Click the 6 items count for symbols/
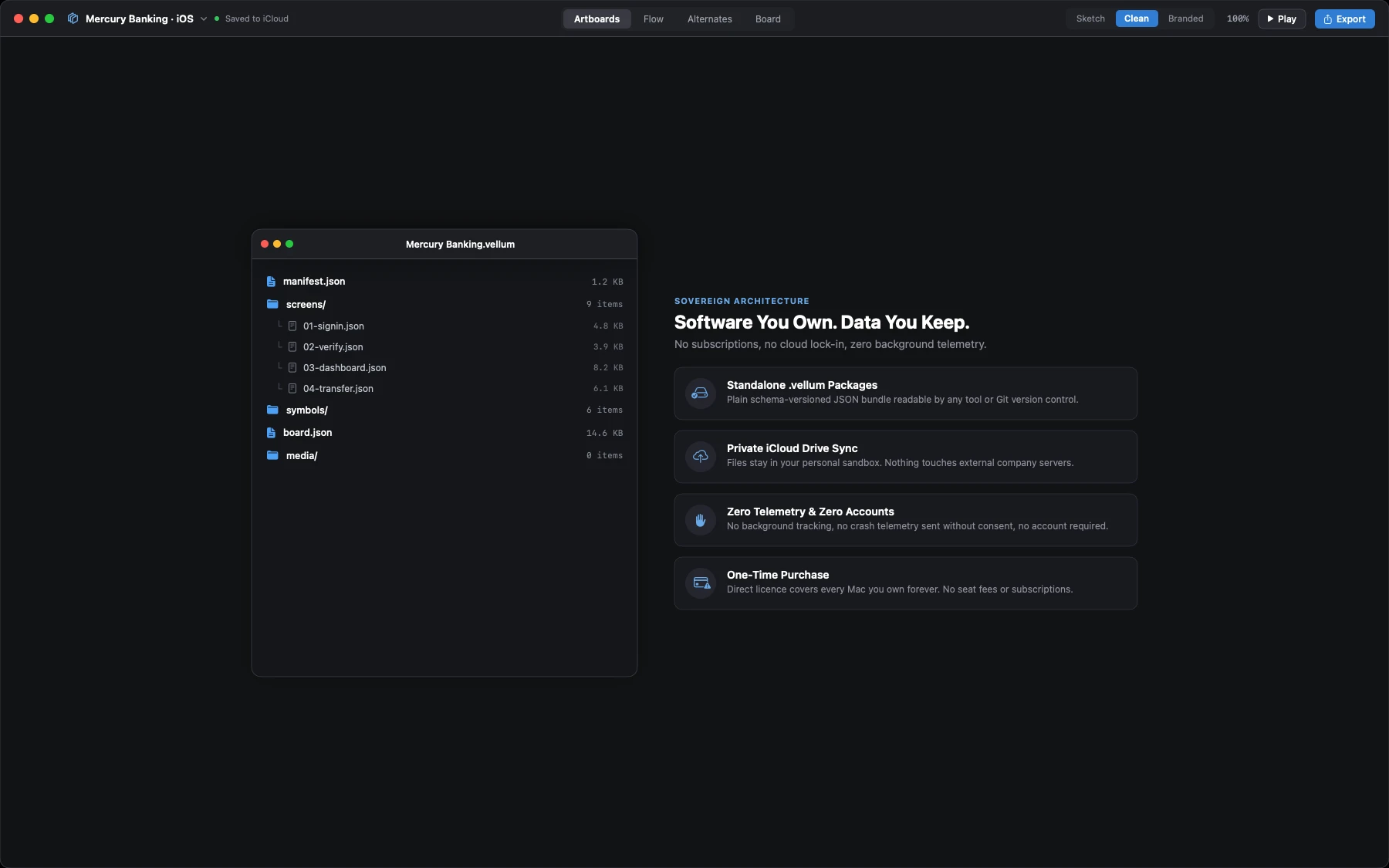The width and height of the screenshot is (1389, 868). pyautogui.click(x=604, y=410)
